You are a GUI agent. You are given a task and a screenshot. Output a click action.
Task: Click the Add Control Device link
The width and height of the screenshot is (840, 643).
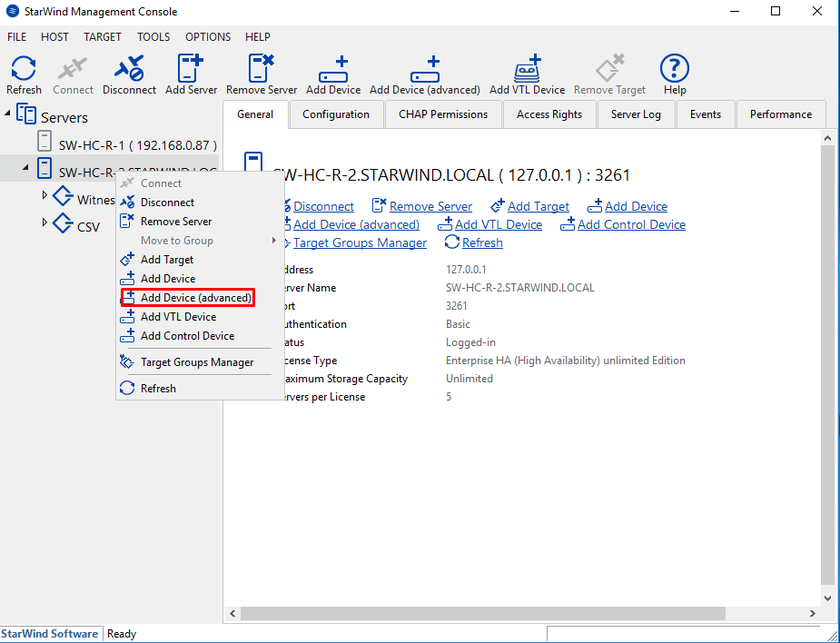(630, 224)
